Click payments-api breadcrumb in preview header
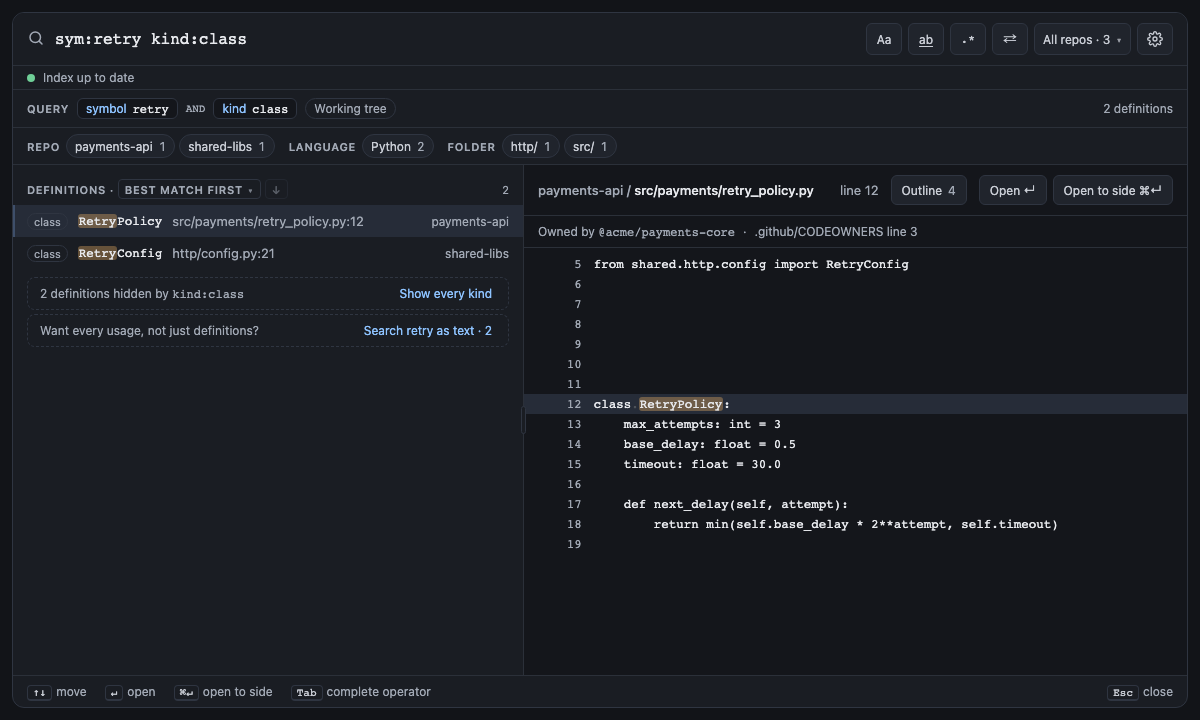This screenshot has height=720, width=1200. pos(580,191)
